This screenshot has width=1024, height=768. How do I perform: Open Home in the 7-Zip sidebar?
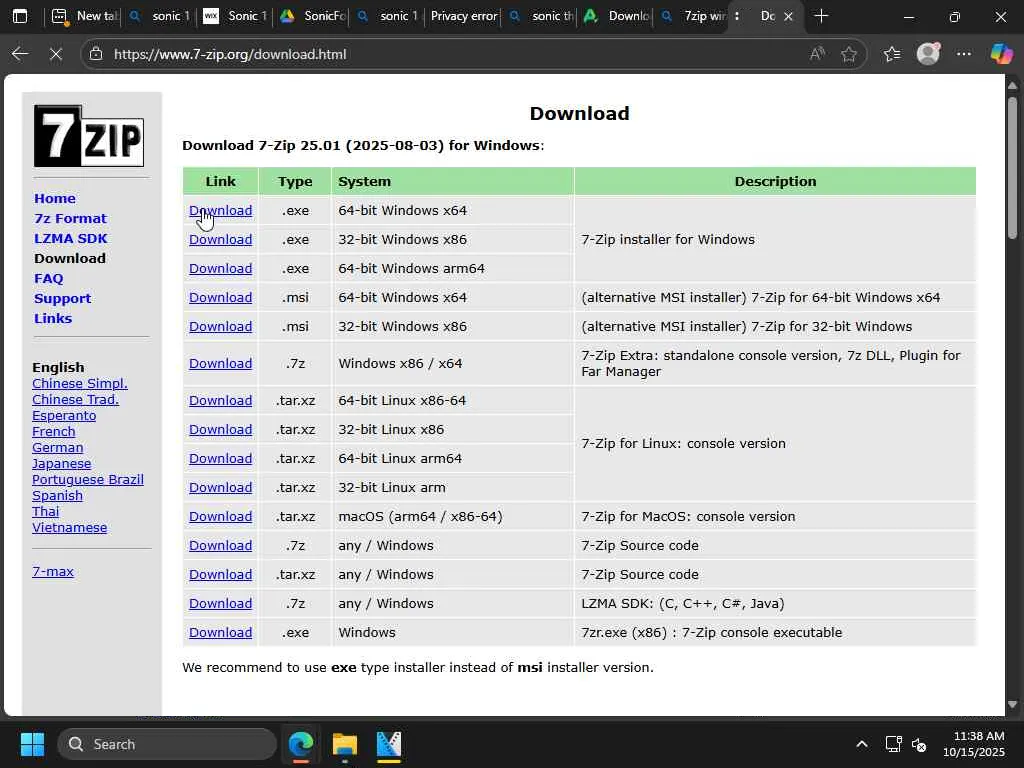[x=55, y=198]
